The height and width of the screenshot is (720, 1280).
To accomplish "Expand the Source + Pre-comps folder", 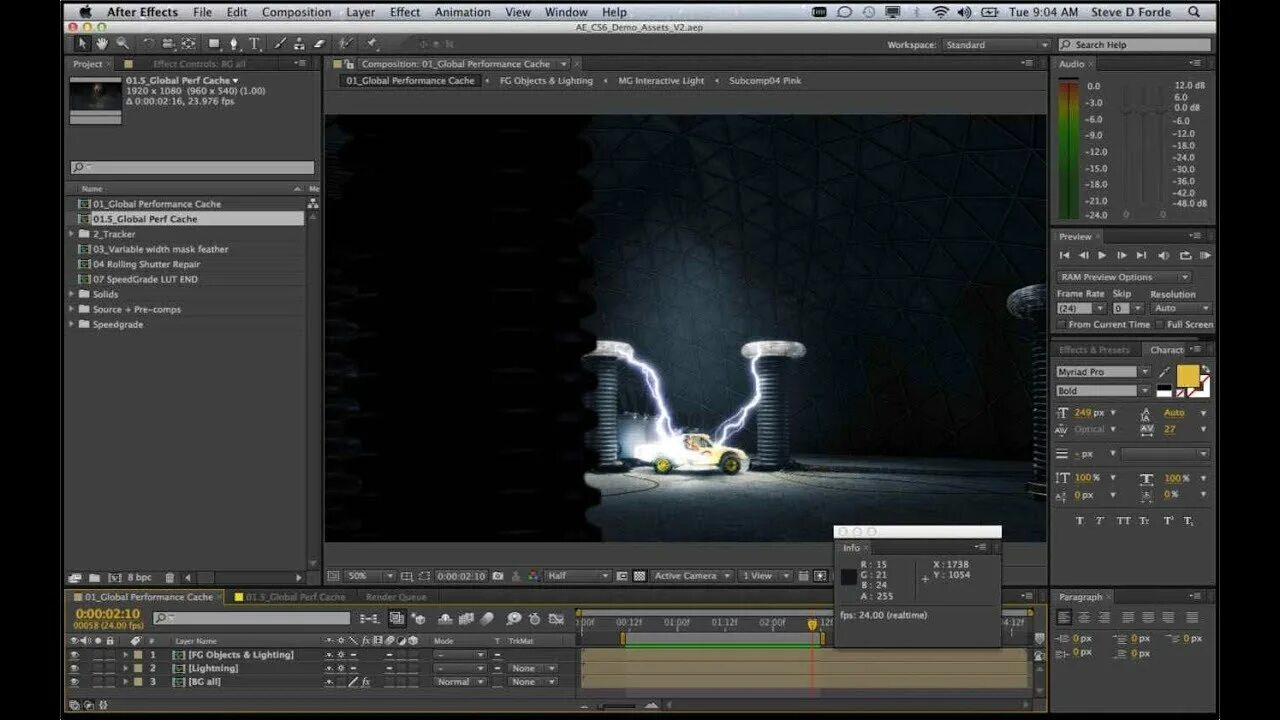I will coord(72,309).
